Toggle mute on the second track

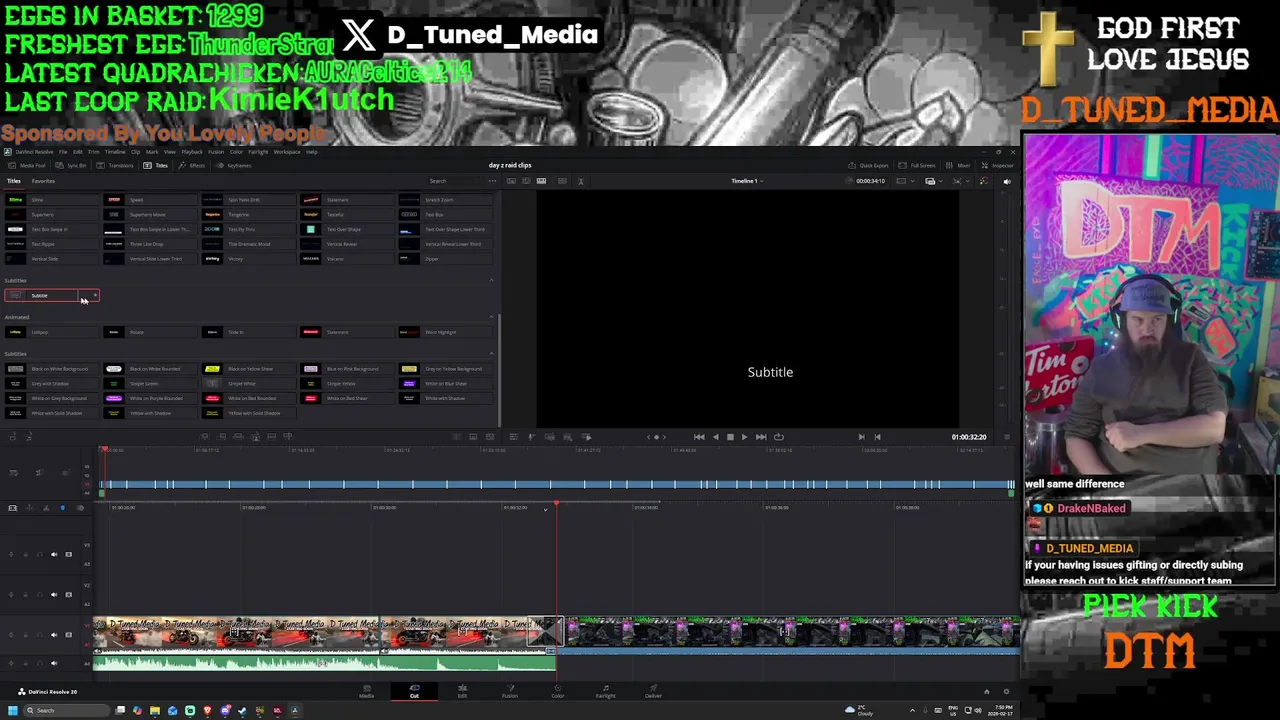coord(54,594)
